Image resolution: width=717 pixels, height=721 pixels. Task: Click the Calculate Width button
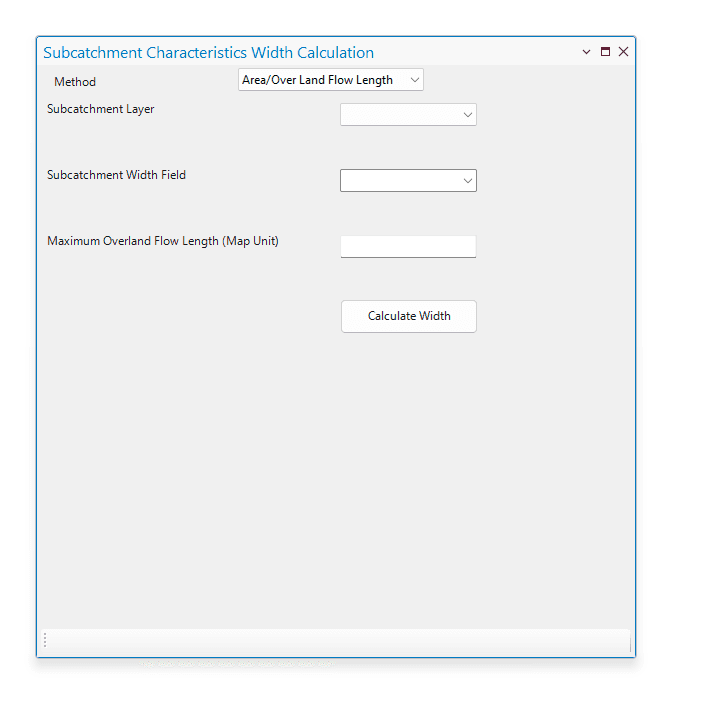409,316
